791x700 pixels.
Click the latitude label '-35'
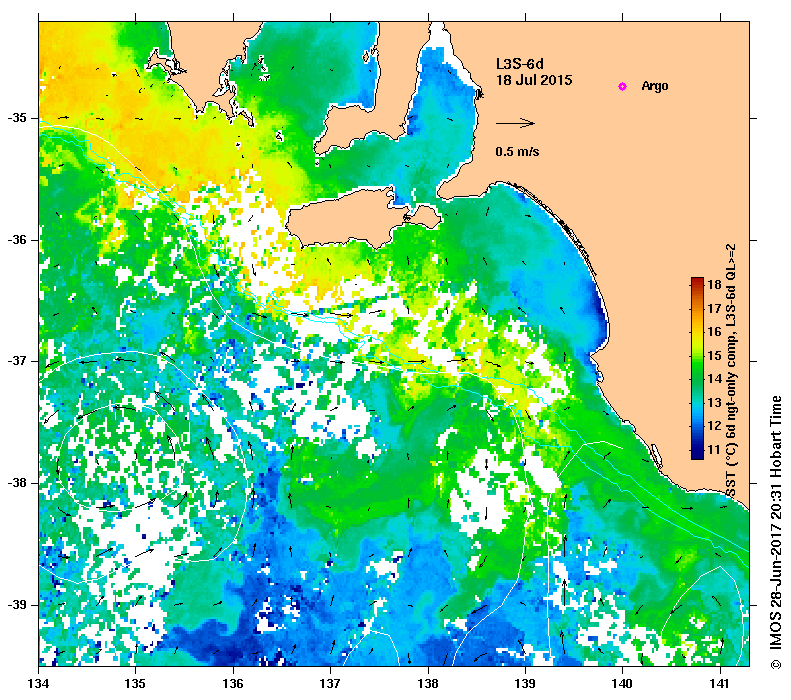pos(16,119)
